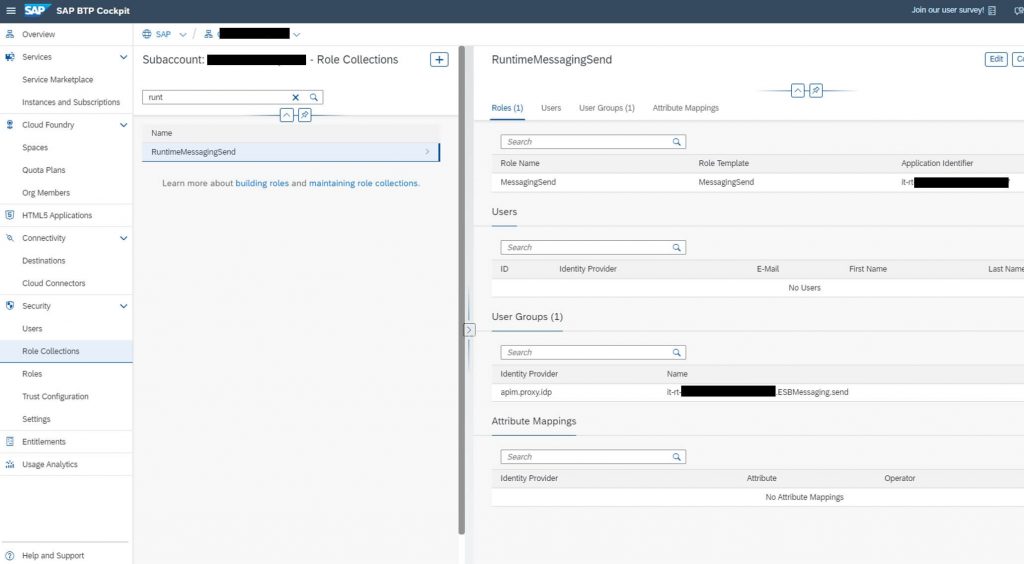The image size is (1024, 564).
Task: Click the panel divider scrollbar
Action: coord(462,290)
